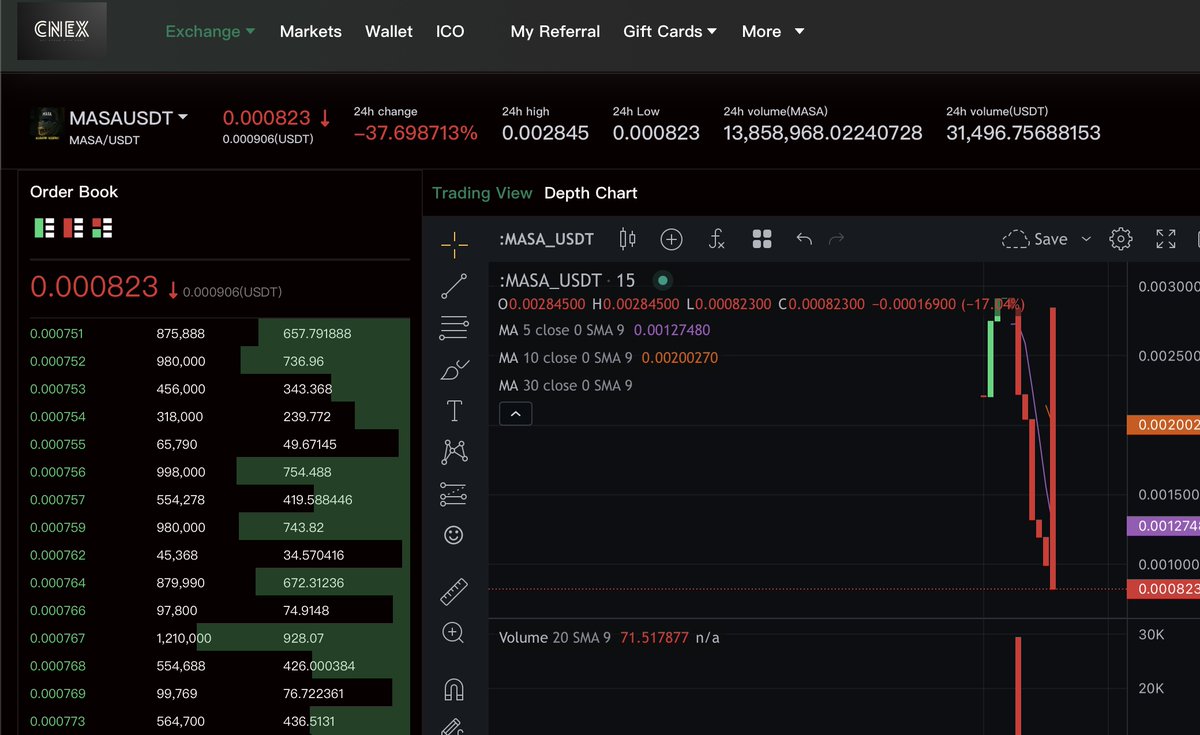Click the 743.82 total cell
The image size is (1200, 735).
[304, 527]
